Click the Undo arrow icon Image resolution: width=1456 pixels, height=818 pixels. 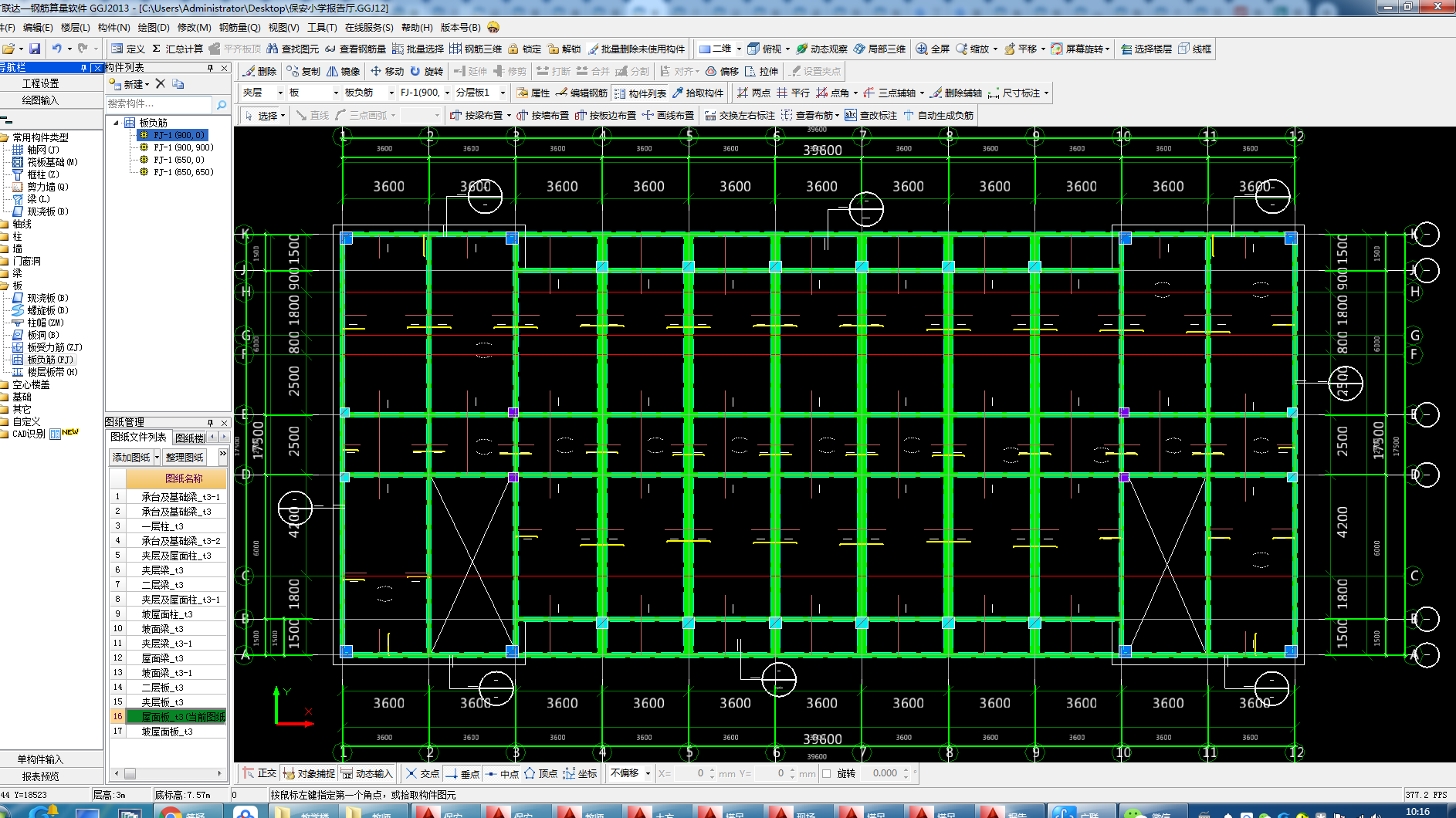(x=57, y=49)
